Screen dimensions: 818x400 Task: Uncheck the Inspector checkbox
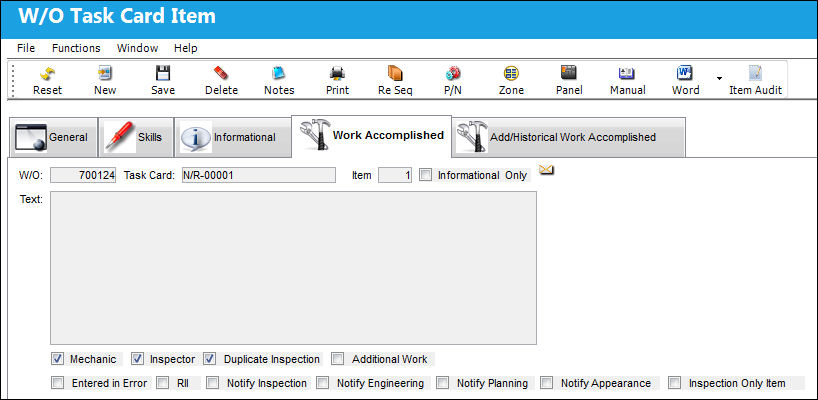[137, 359]
